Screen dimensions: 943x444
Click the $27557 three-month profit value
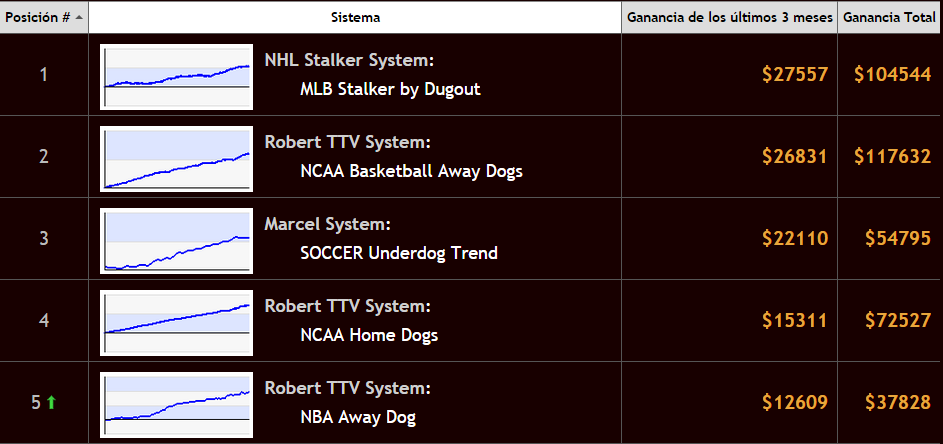tap(795, 75)
